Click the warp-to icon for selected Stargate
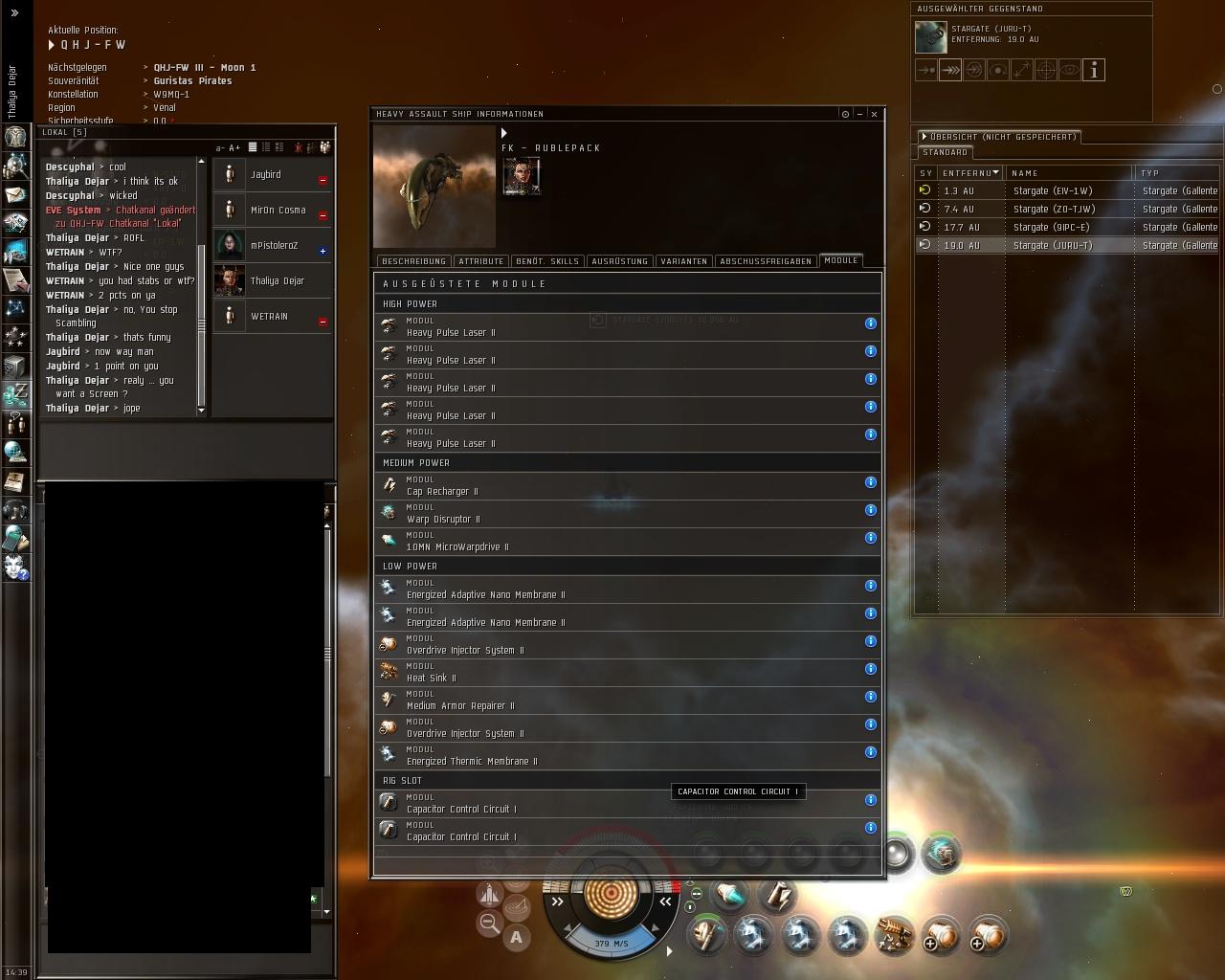 [x=950, y=70]
